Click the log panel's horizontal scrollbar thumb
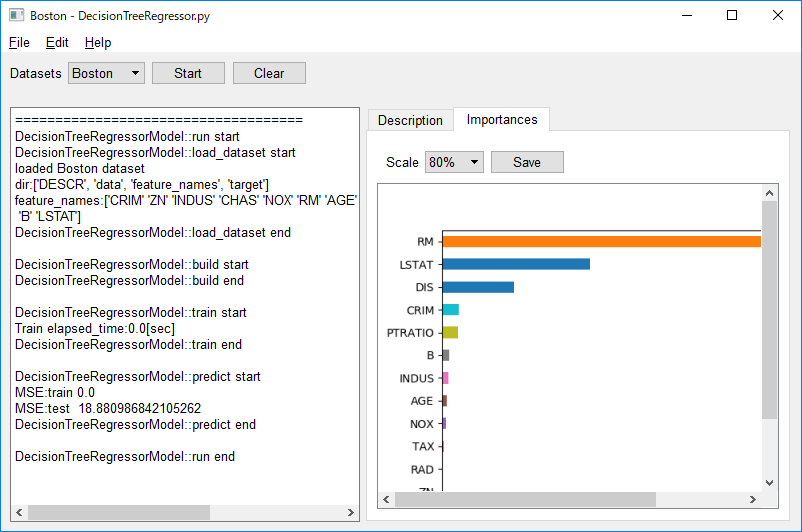This screenshot has width=802, height=532. point(119,512)
